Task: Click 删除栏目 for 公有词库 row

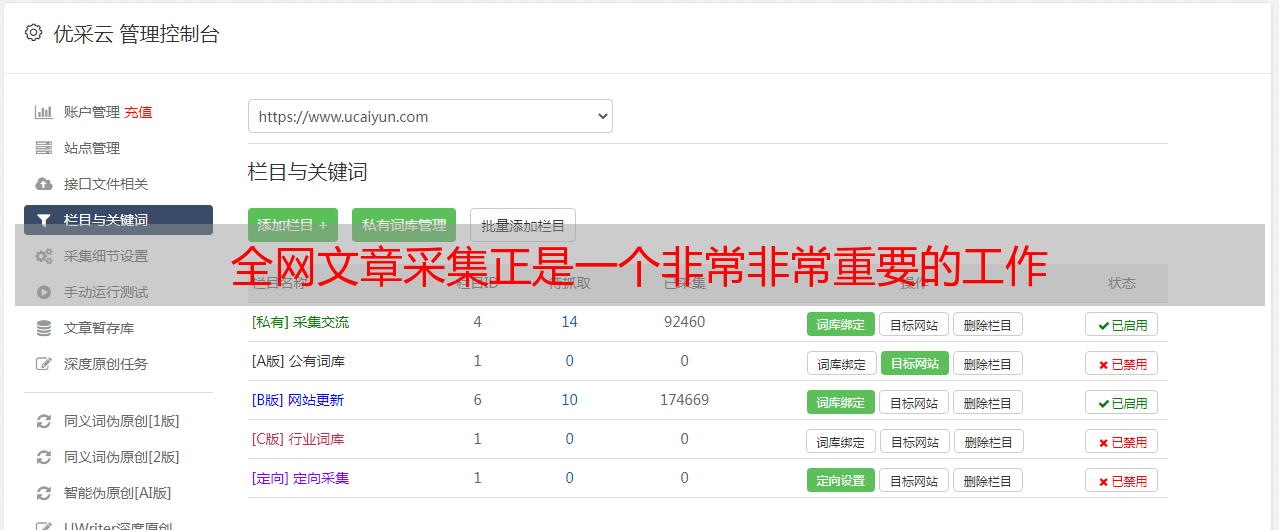Action: tap(988, 363)
